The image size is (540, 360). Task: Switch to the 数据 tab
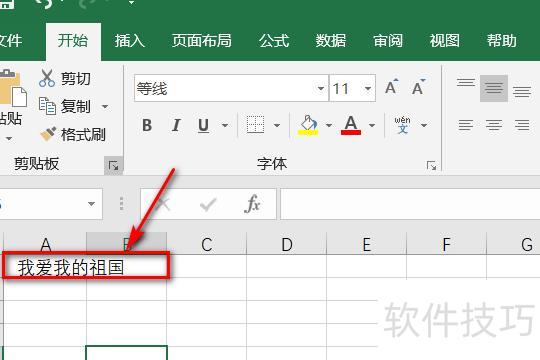331,41
